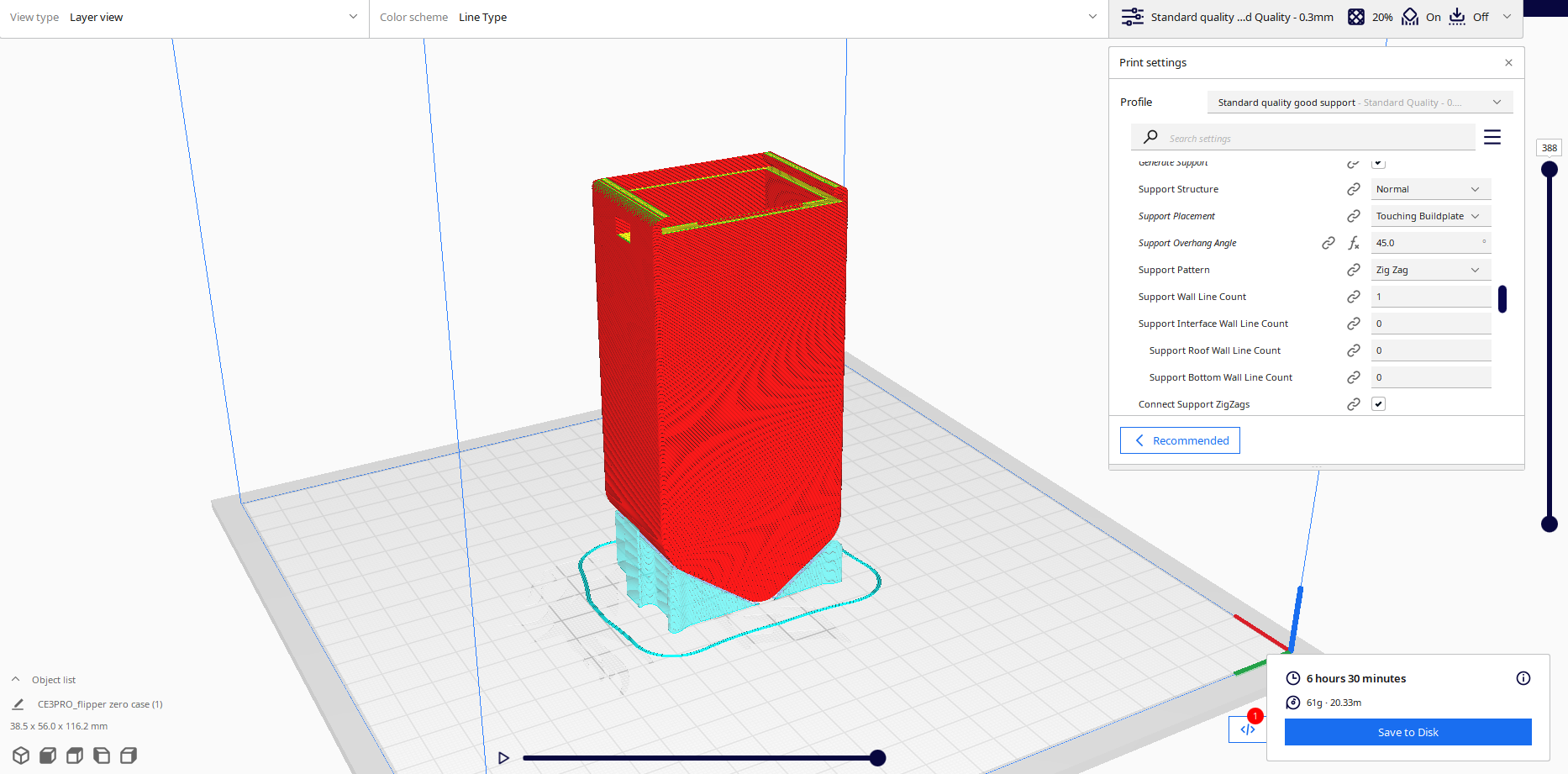Change Support Placement from Touching Buildplate

[1430, 216]
